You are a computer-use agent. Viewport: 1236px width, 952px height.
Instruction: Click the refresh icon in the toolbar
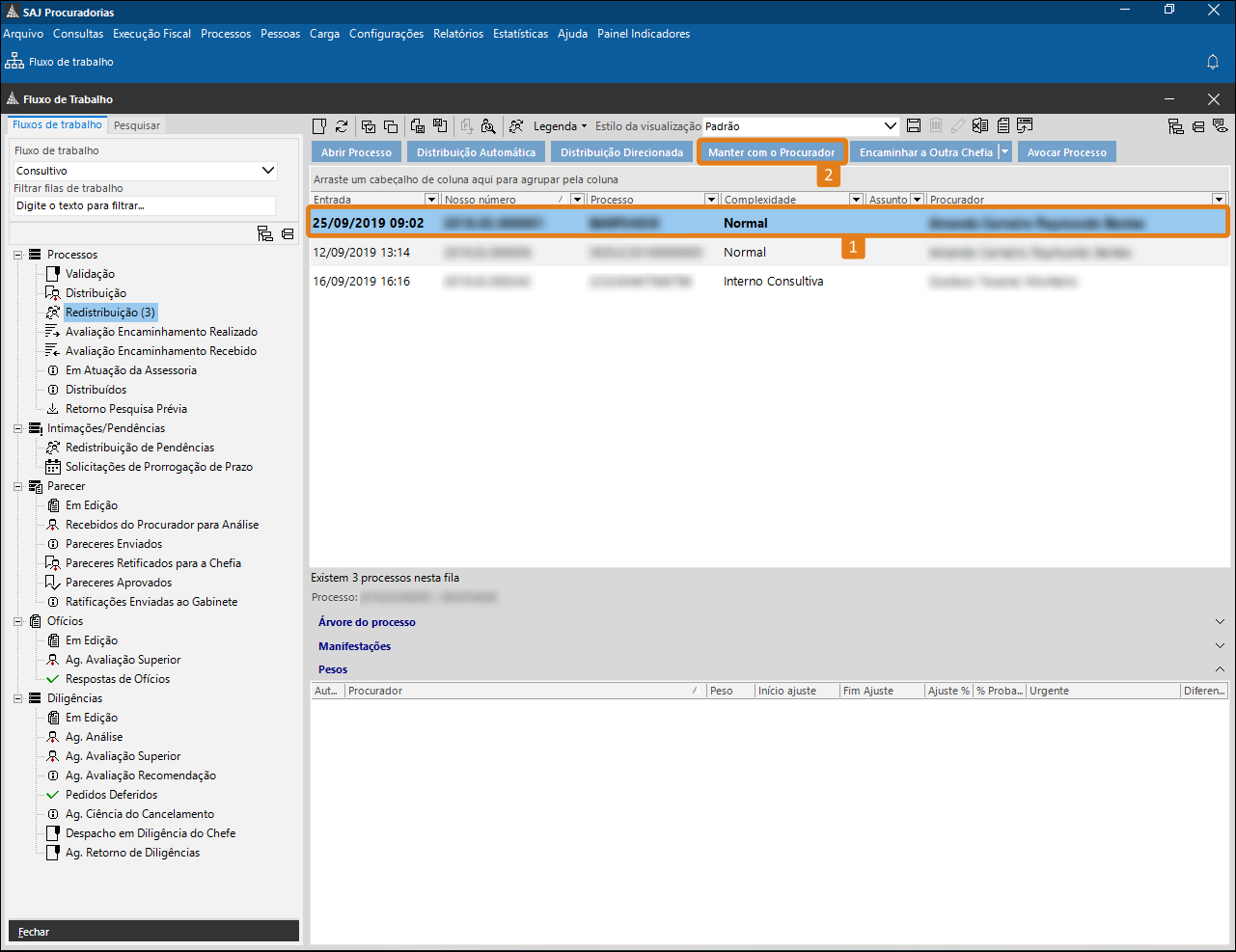[x=342, y=126]
